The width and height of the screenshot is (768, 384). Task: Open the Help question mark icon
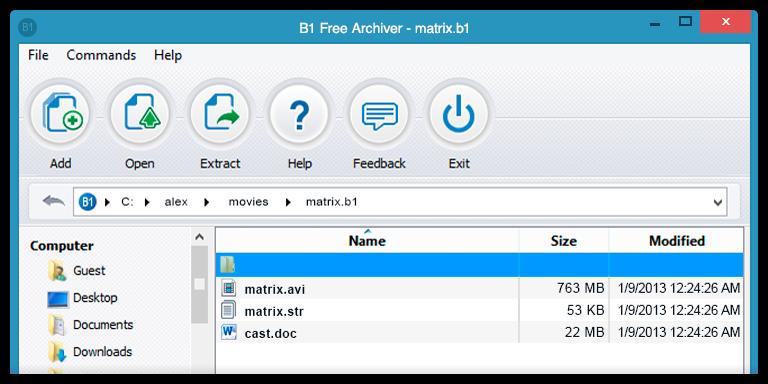tap(299, 114)
